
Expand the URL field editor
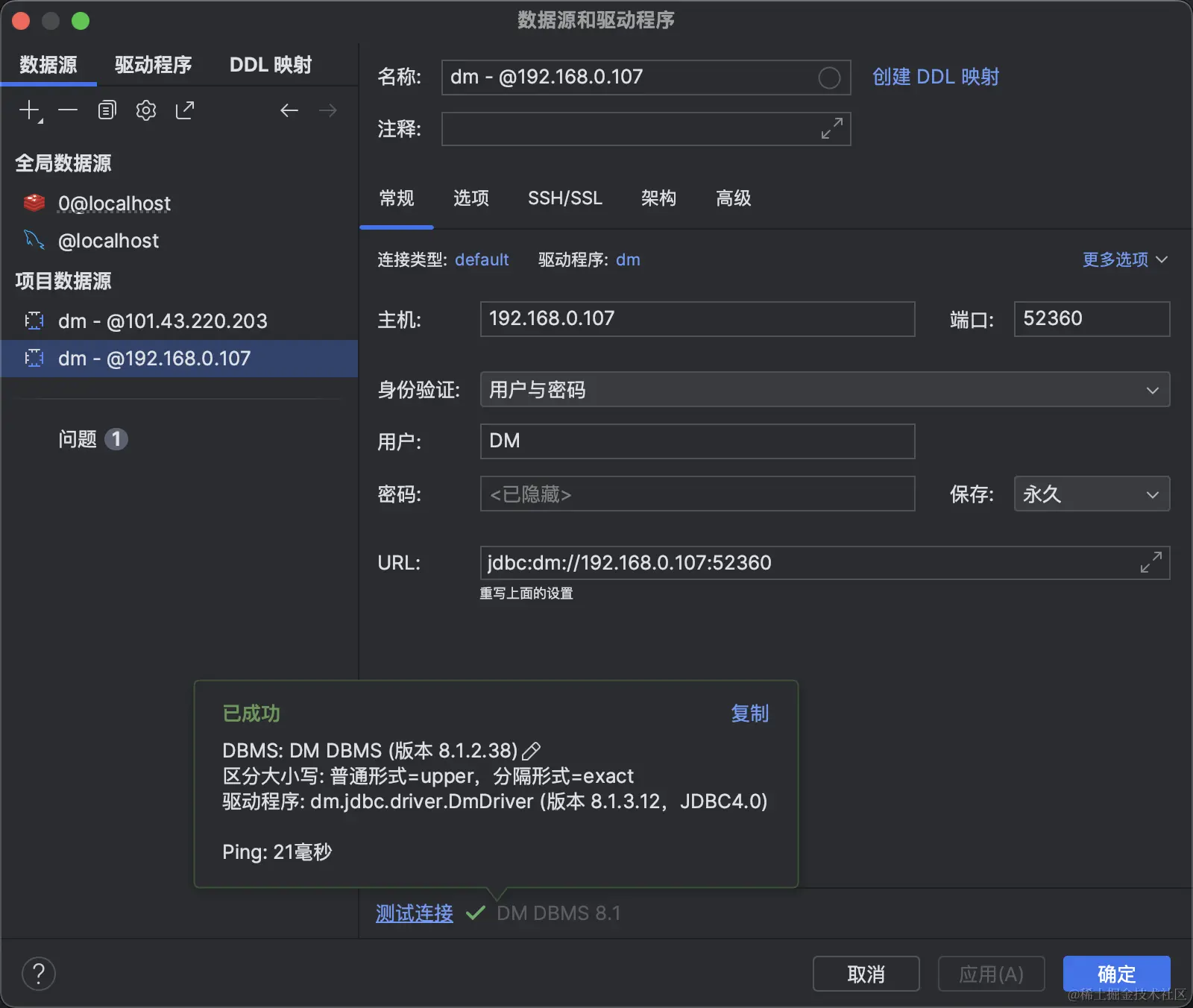point(1151,562)
